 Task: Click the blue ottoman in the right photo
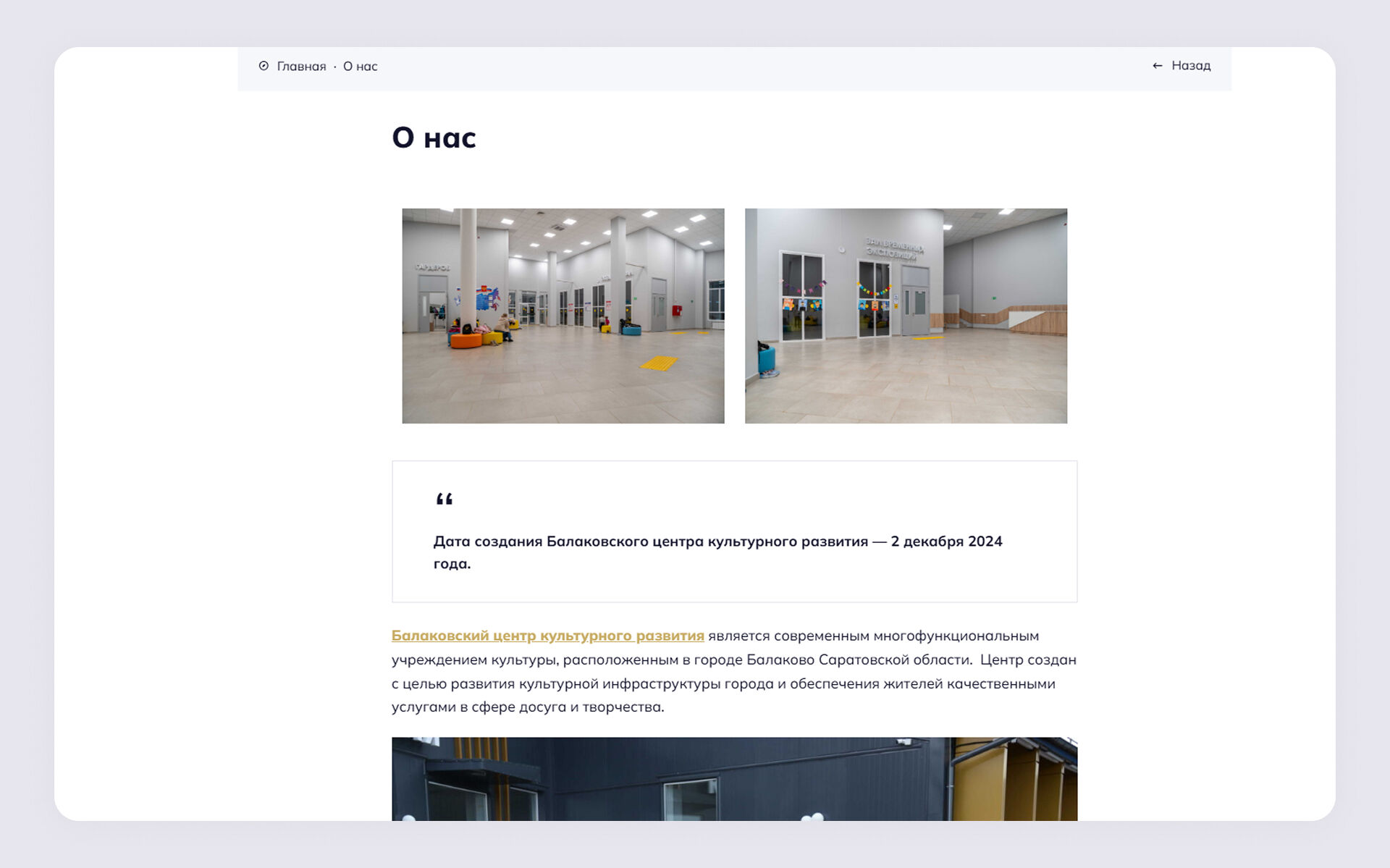click(766, 358)
